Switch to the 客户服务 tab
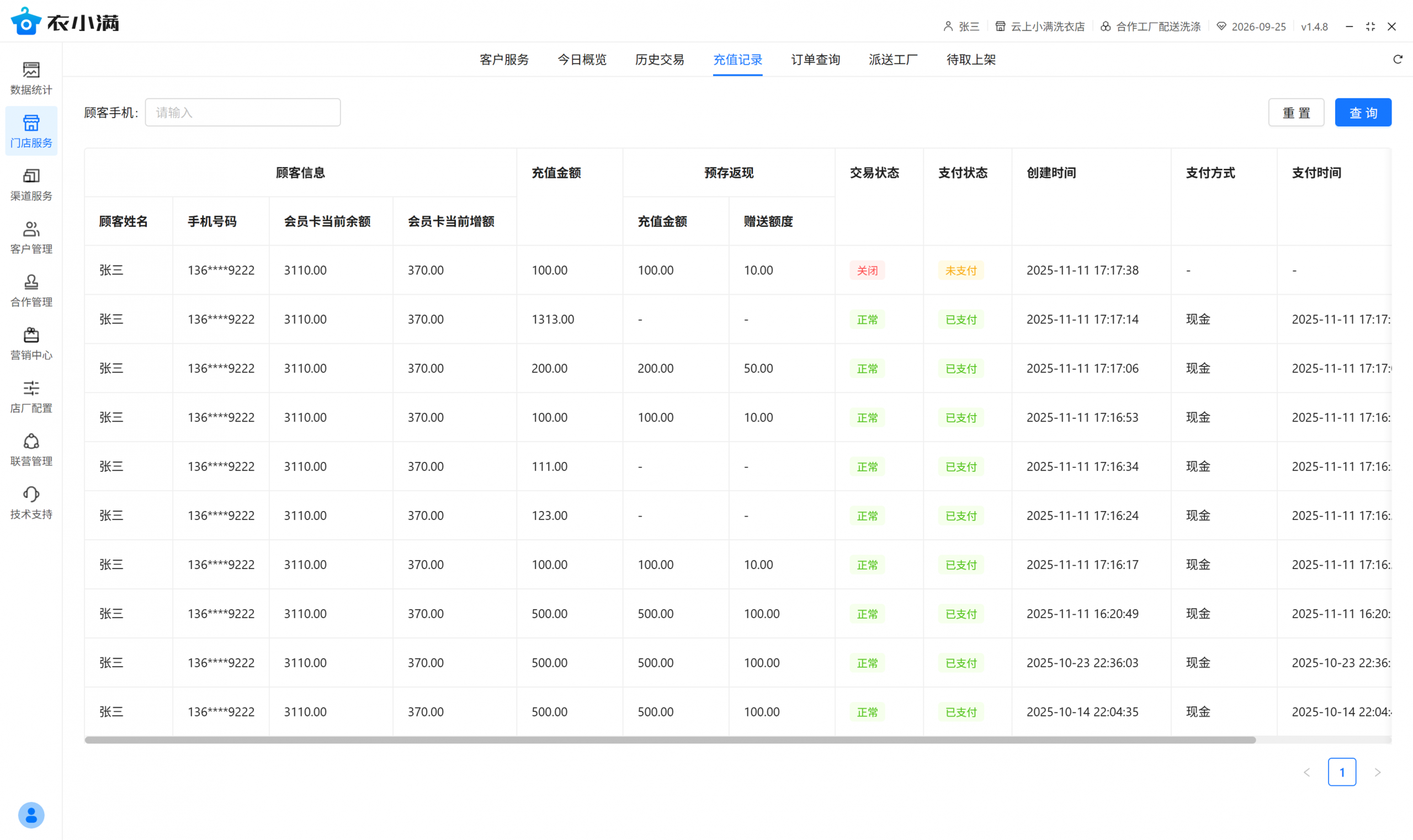 click(503, 60)
